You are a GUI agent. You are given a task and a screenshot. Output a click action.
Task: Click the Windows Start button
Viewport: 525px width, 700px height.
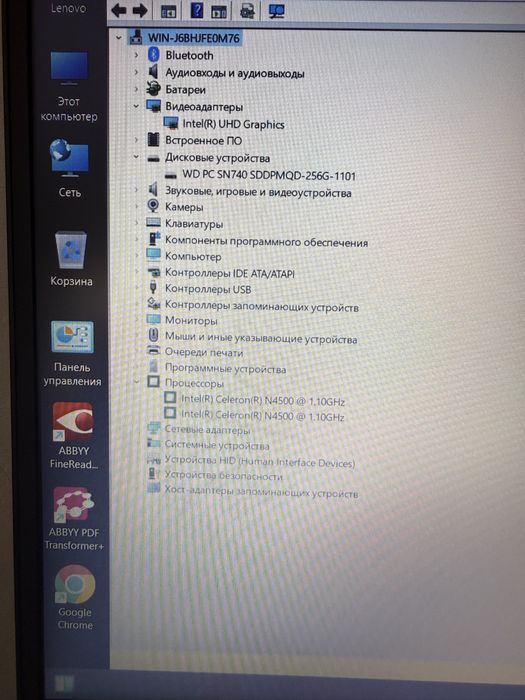click(x=63, y=683)
